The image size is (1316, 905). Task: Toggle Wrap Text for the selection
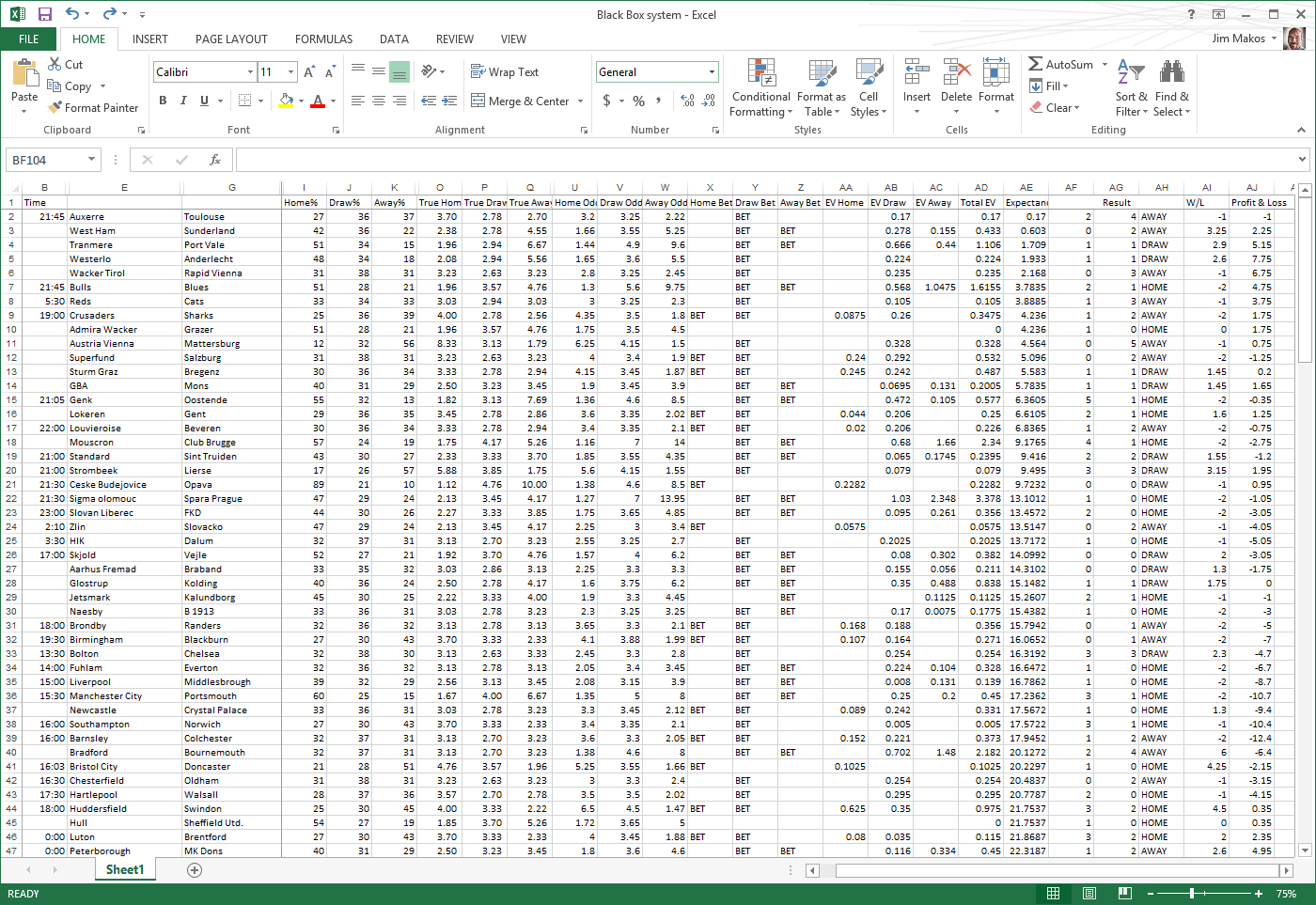[518, 71]
